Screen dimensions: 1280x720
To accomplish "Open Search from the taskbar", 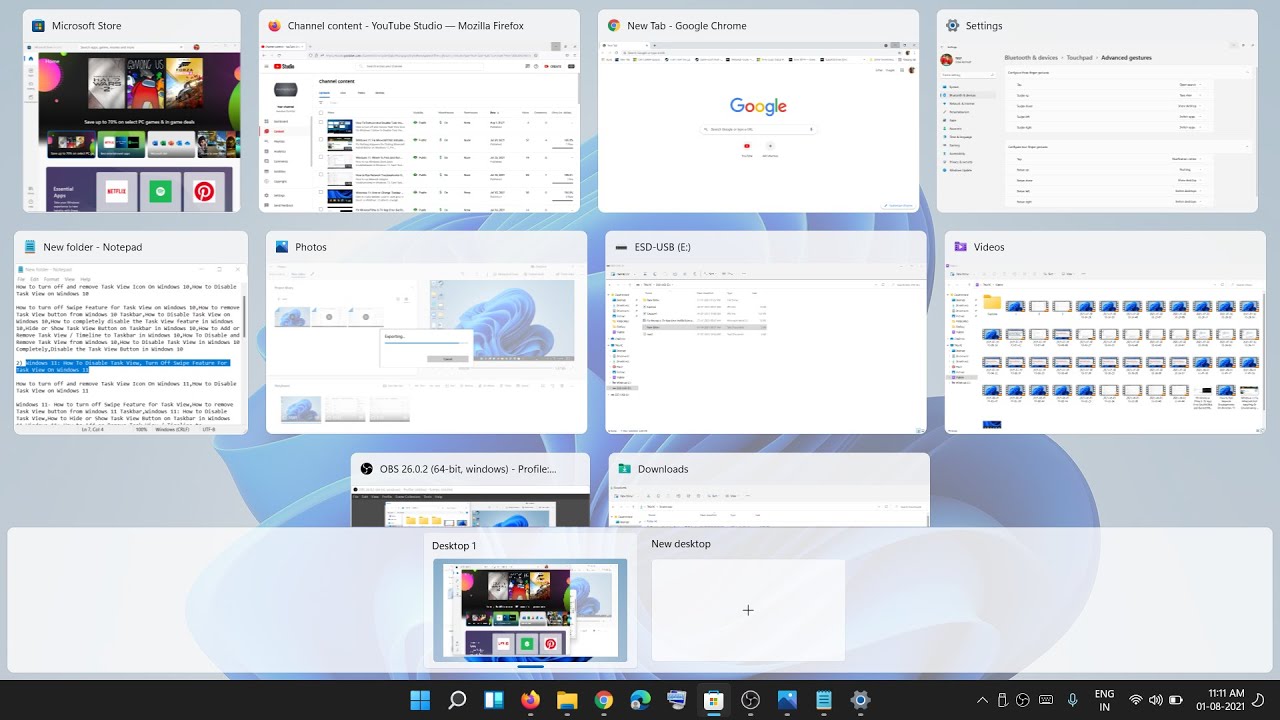I will (x=457, y=700).
